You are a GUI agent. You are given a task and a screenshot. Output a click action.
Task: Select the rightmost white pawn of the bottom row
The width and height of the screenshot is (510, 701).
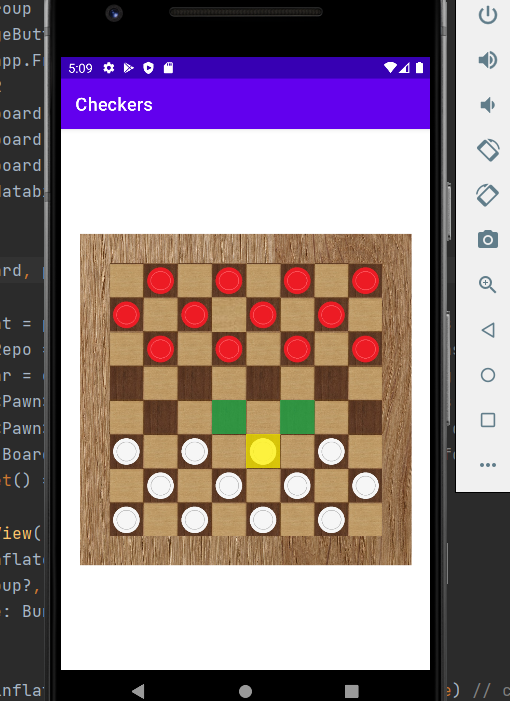331,520
